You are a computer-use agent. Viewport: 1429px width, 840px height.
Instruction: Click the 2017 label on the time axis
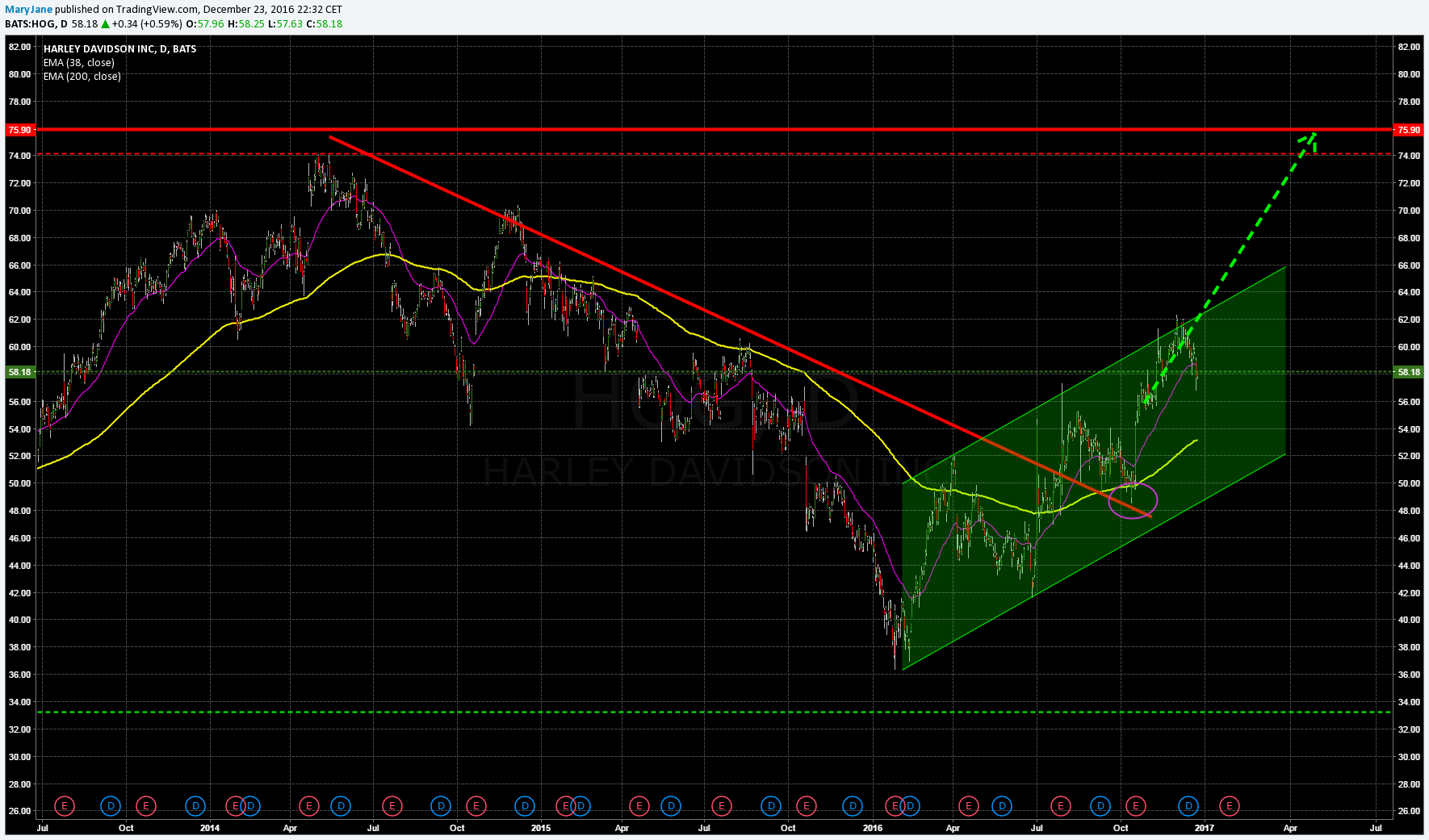coord(1205,828)
